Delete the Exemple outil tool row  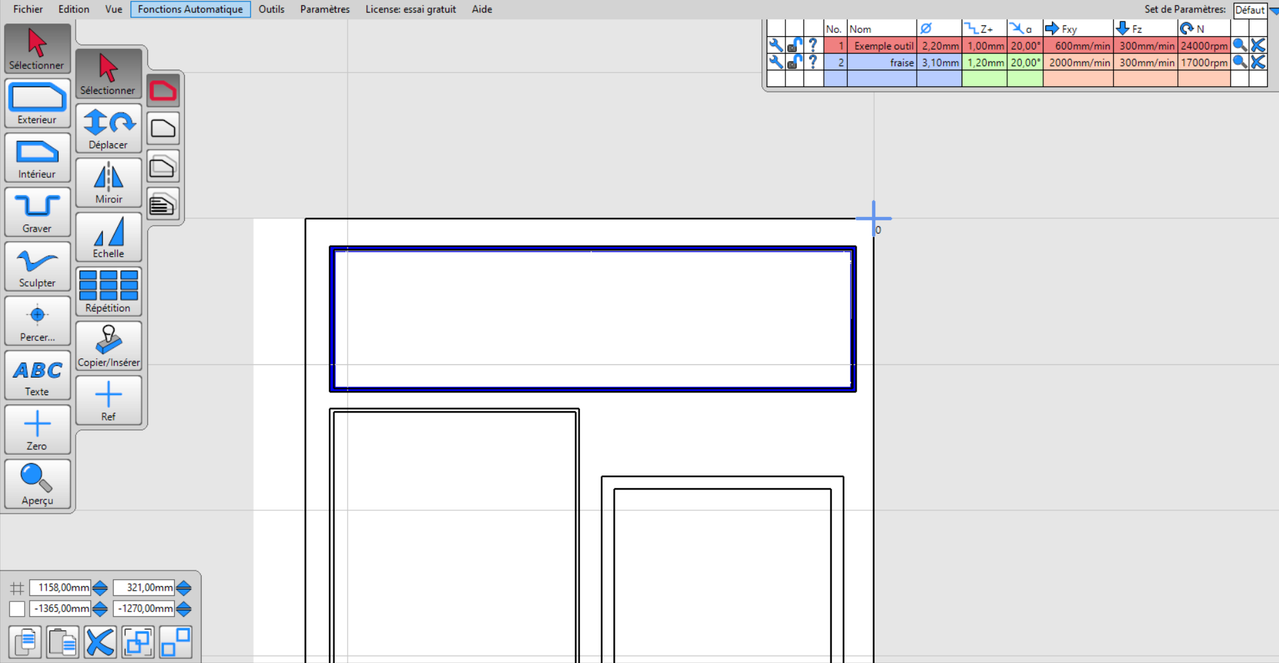tap(1258, 46)
